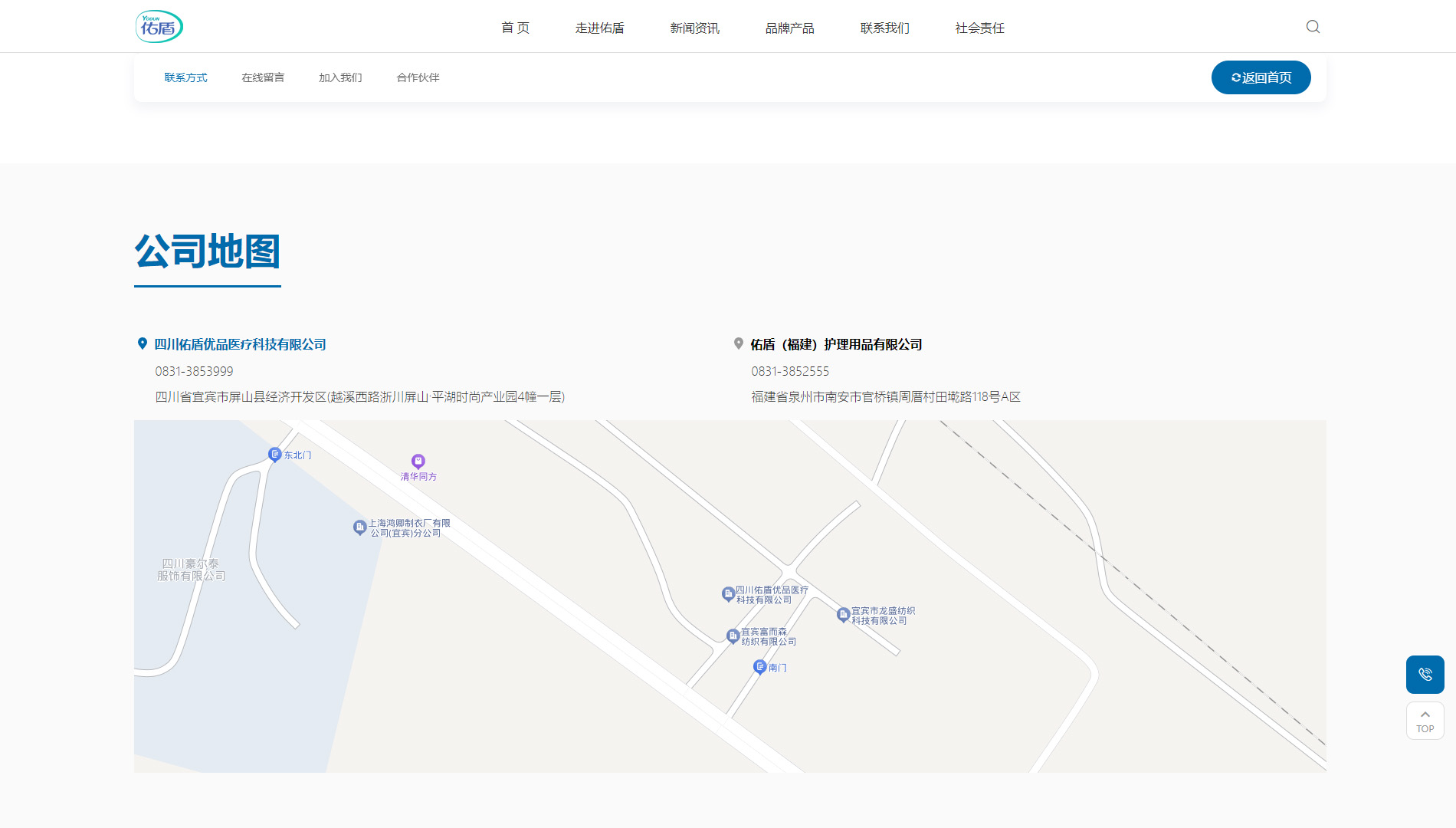Click the 返回首页 button
The height and width of the screenshot is (828, 1456).
click(x=1261, y=77)
